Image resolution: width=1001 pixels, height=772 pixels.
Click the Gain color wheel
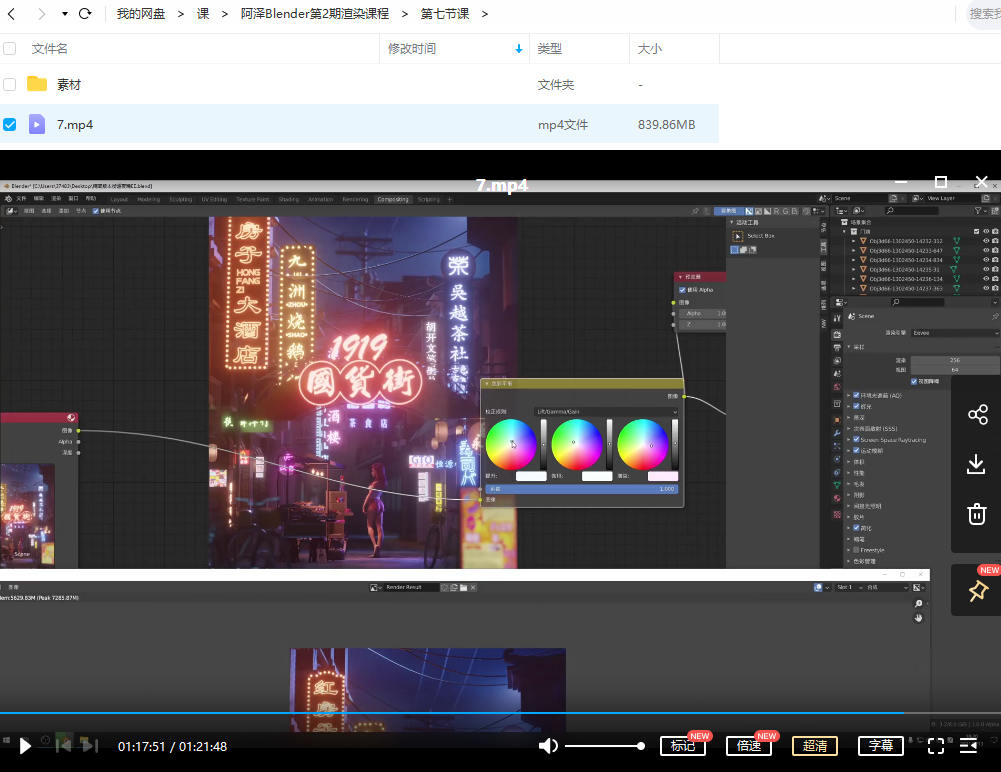click(642, 444)
